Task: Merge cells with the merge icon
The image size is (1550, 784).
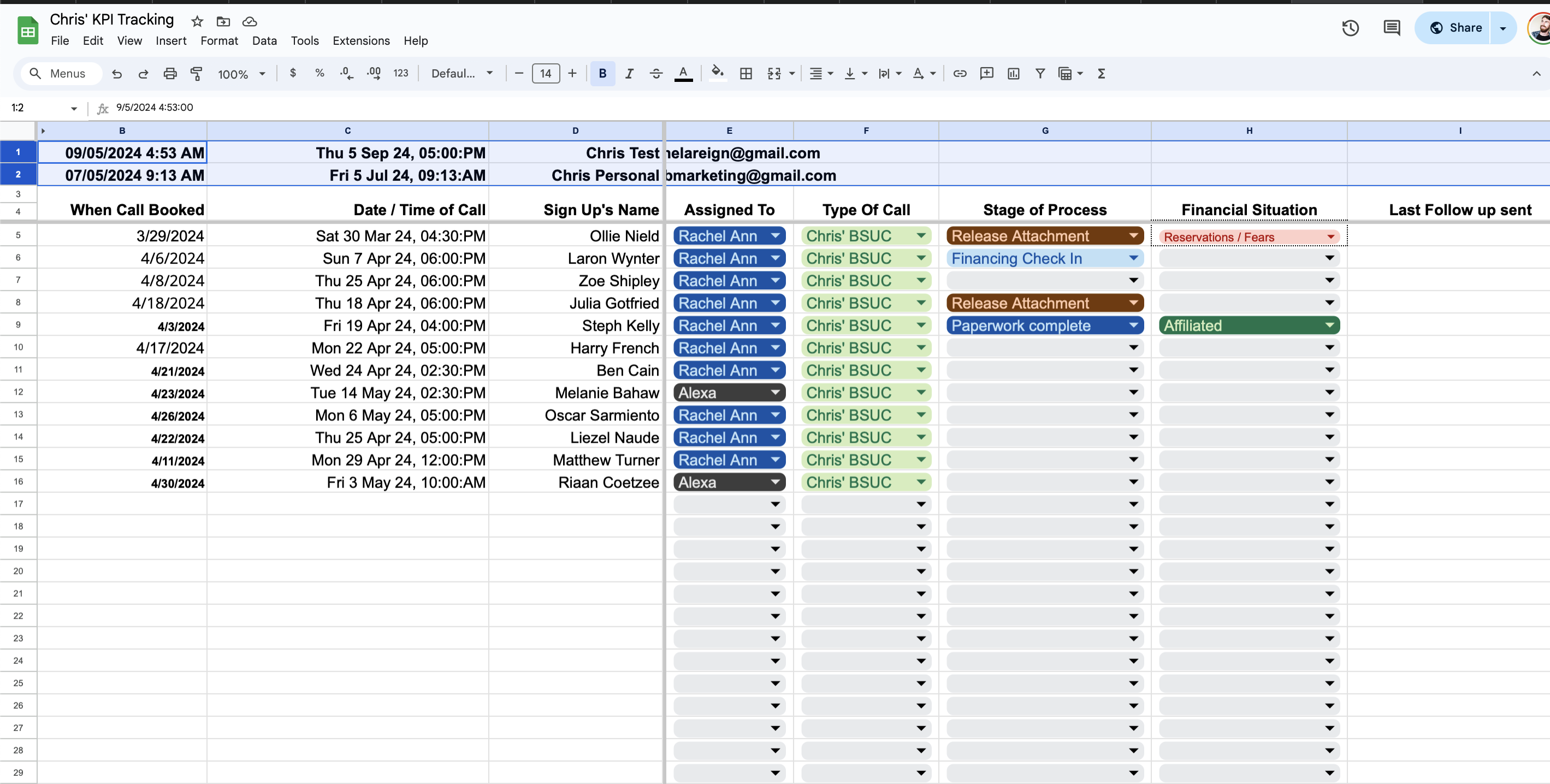Action: click(774, 73)
